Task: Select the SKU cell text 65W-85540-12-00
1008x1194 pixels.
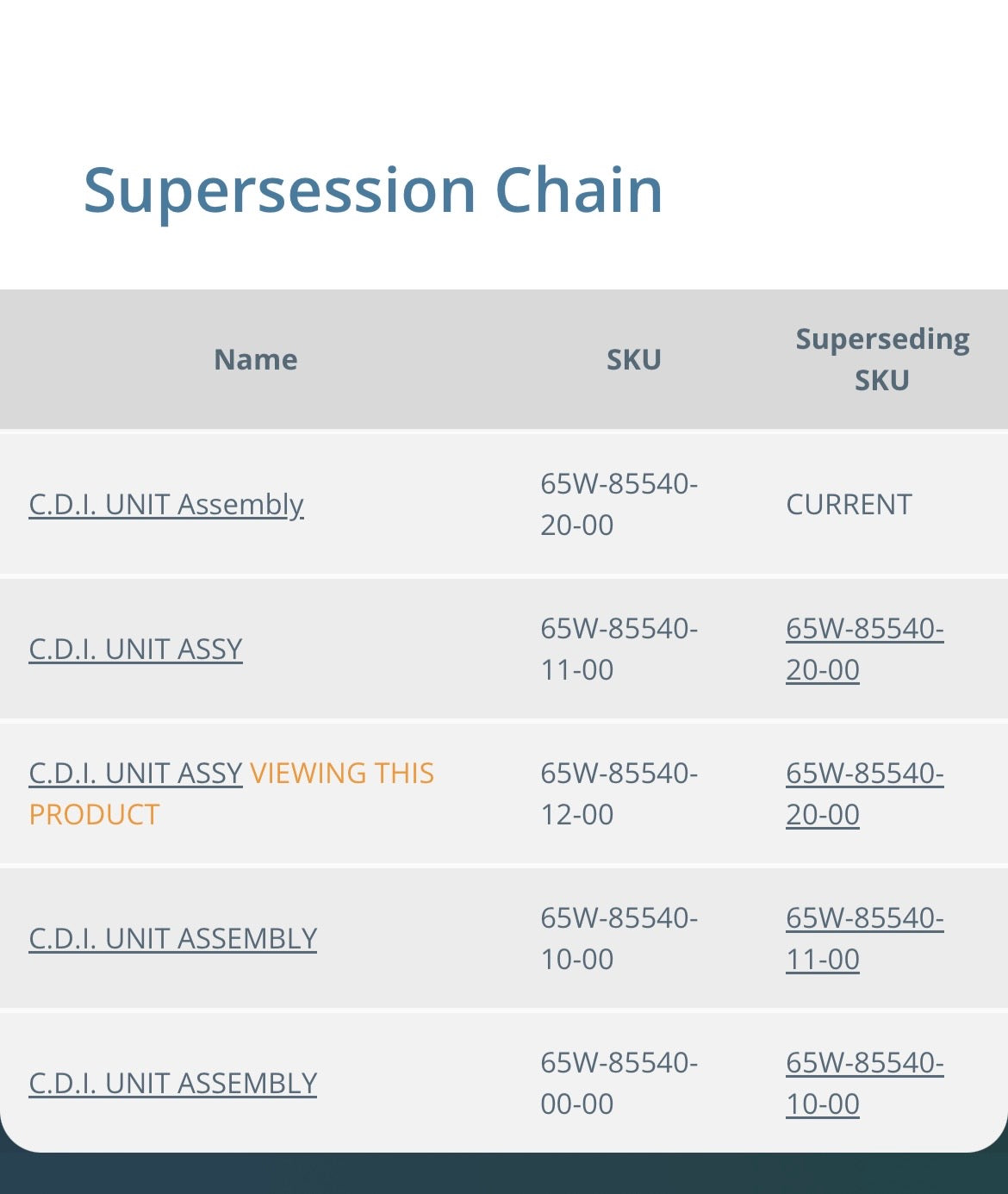Action: tap(619, 793)
